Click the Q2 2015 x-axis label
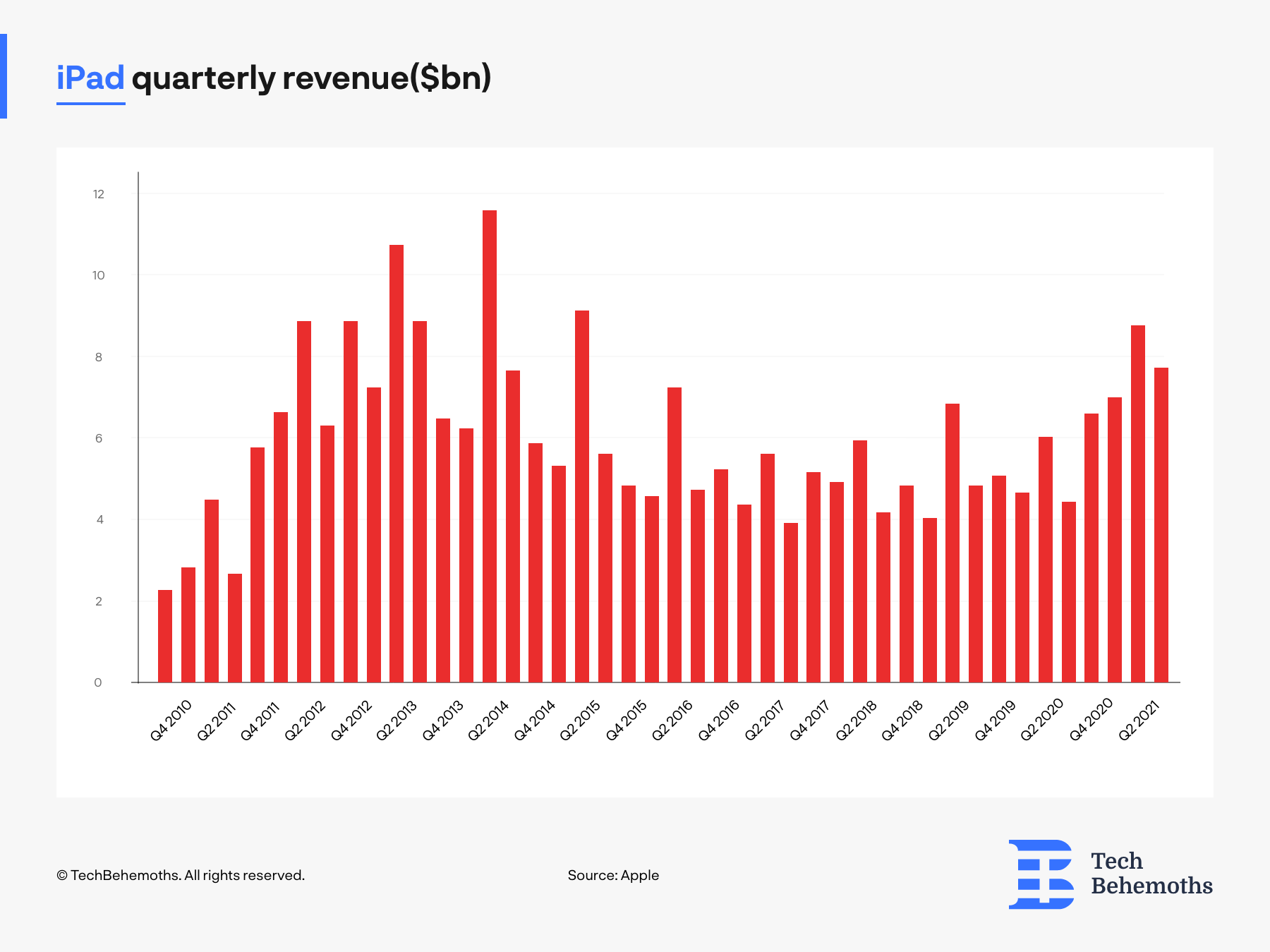1270x952 pixels. (580, 721)
